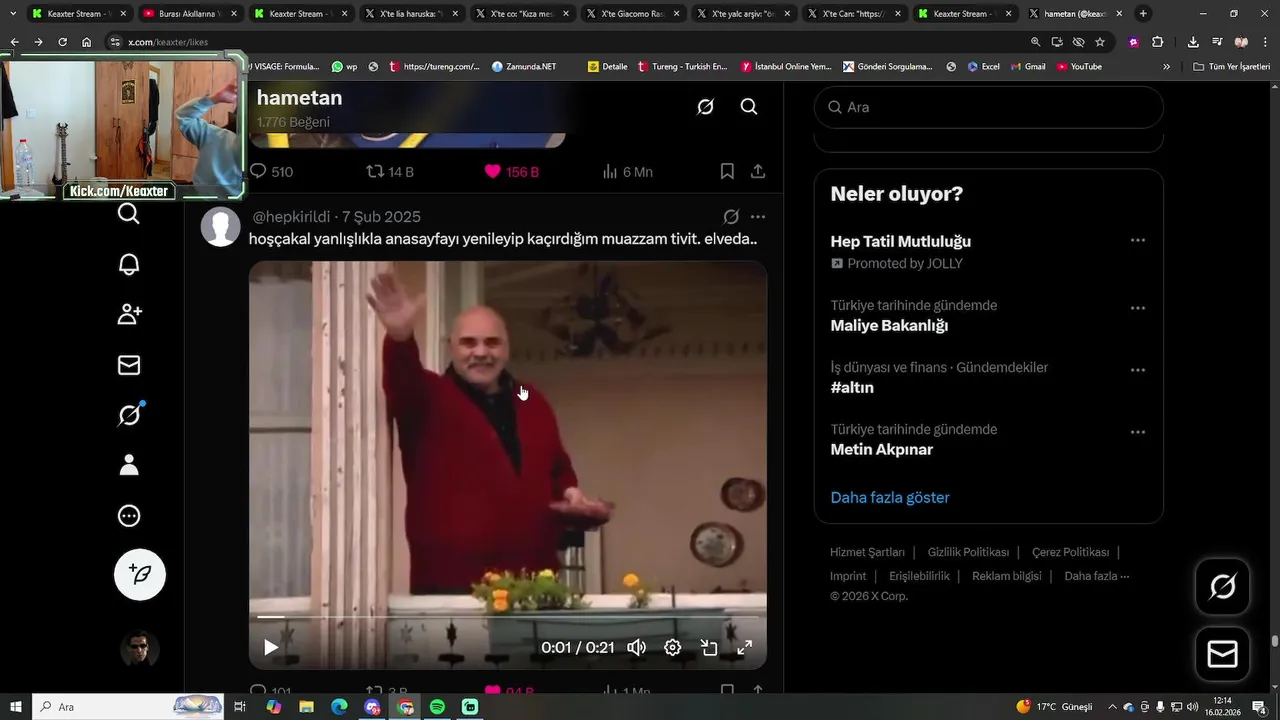Open YouTube bookmark in bookmarks bar
Viewport: 1280px width, 720px height.
pos(1079,66)
